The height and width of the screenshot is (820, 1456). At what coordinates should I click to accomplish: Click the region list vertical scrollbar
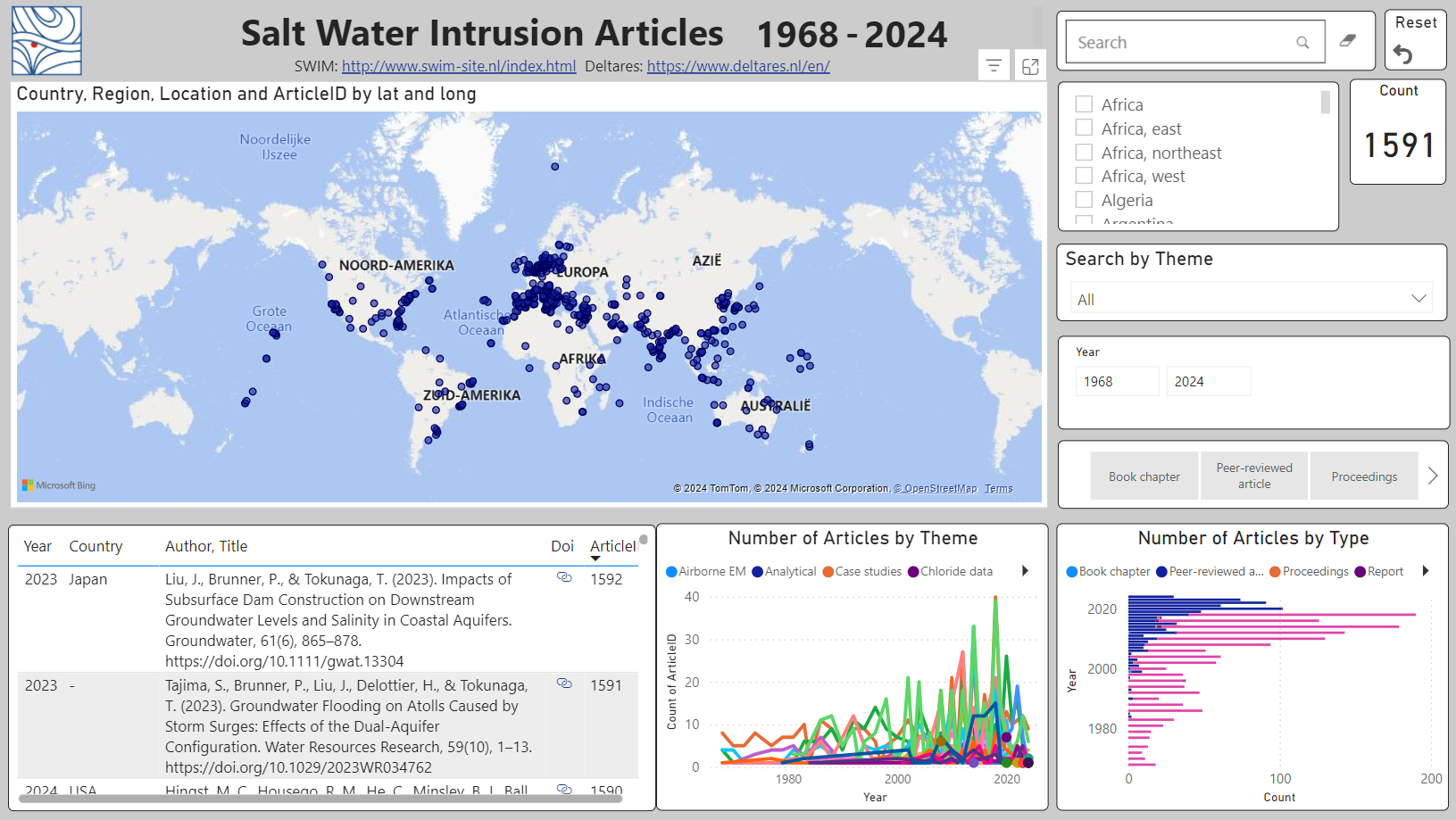[1325, 103]
